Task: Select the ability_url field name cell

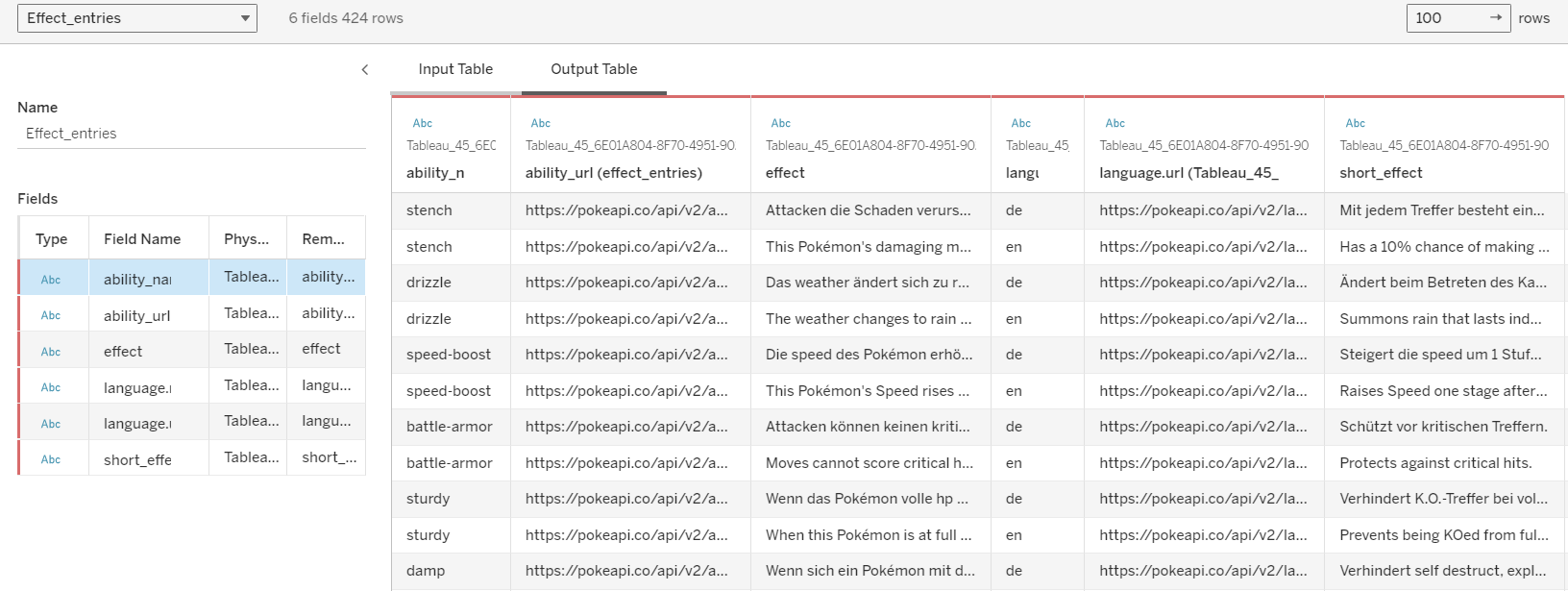Action: 137,315
